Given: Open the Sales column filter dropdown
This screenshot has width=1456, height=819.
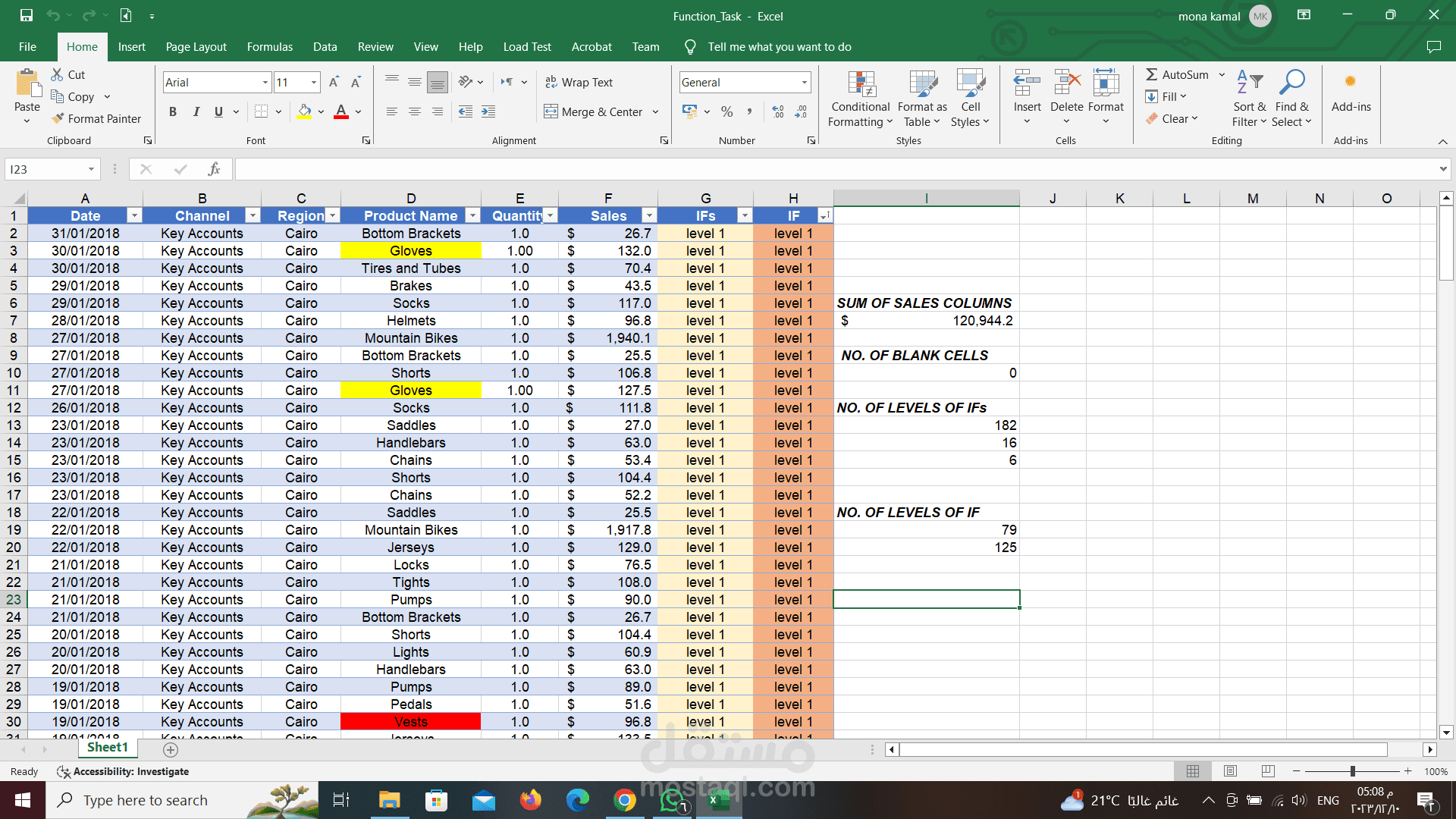Looking at the screenshot, I should [x=648, y=216].
